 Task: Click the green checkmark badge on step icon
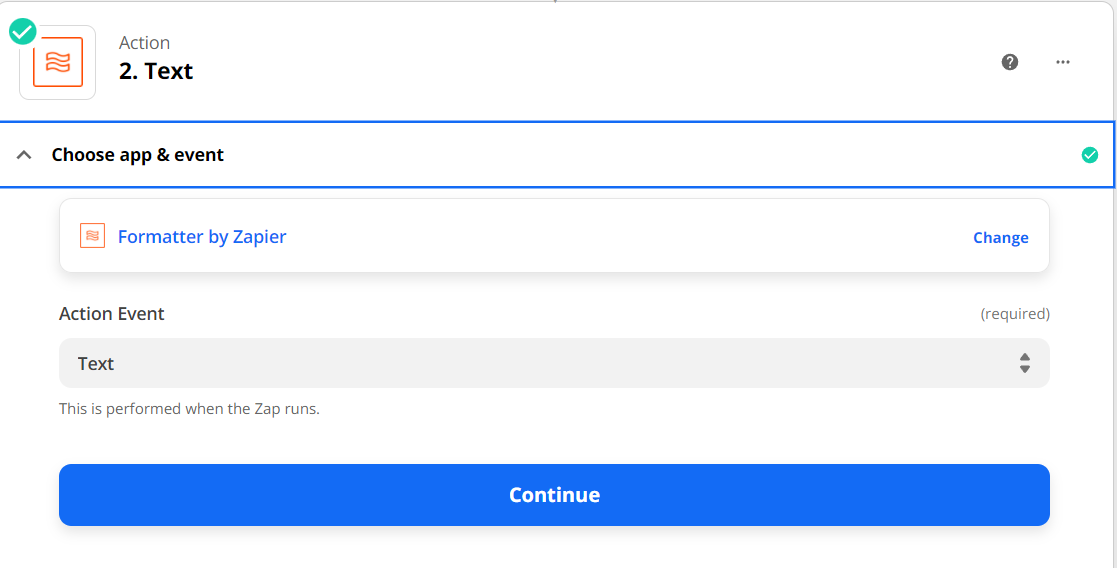point(22,32)
